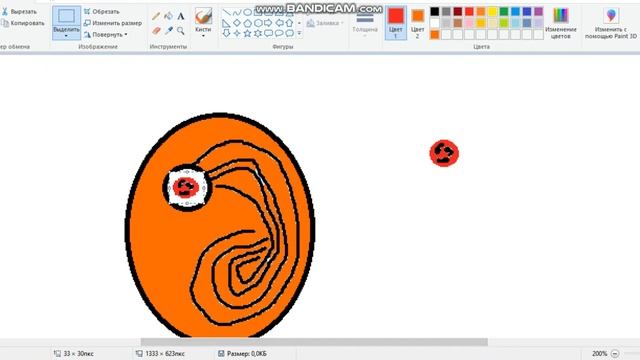Select the Magnifier tool
The image size is (640, 360).
point(180,31)
